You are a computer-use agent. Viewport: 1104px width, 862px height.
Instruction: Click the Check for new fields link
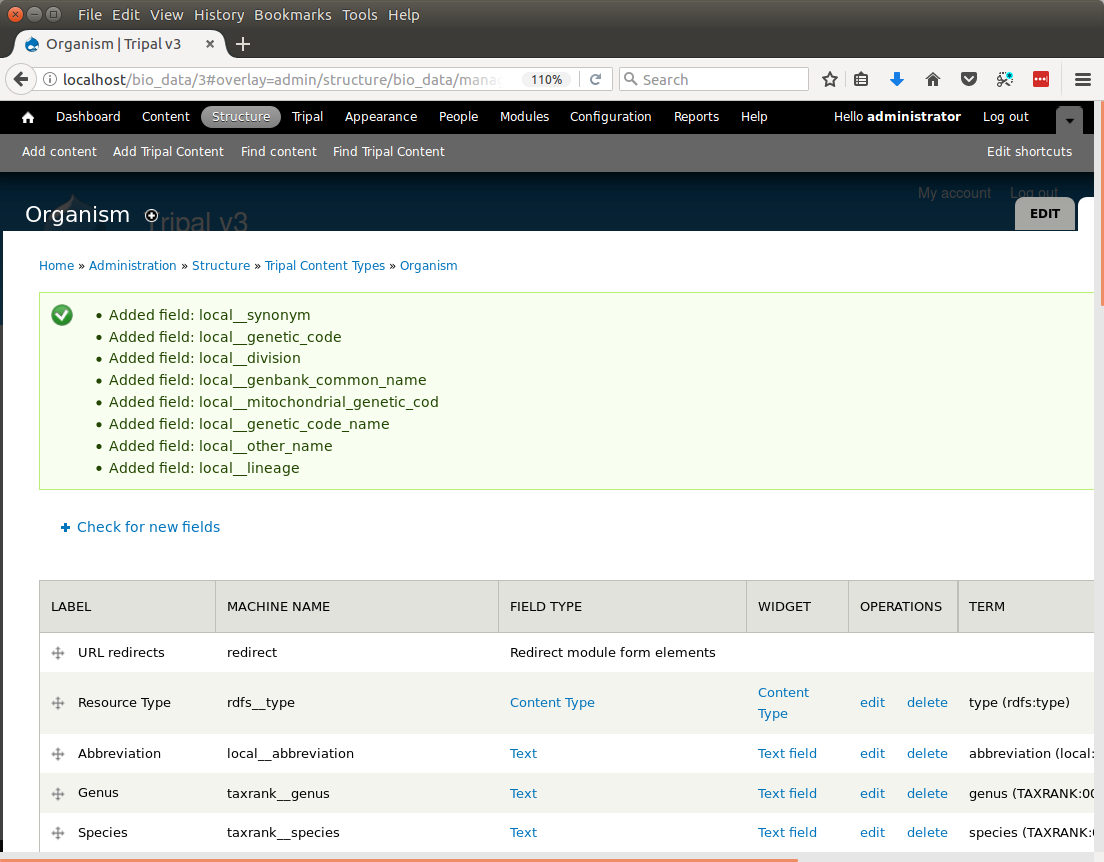pos(148,527)
